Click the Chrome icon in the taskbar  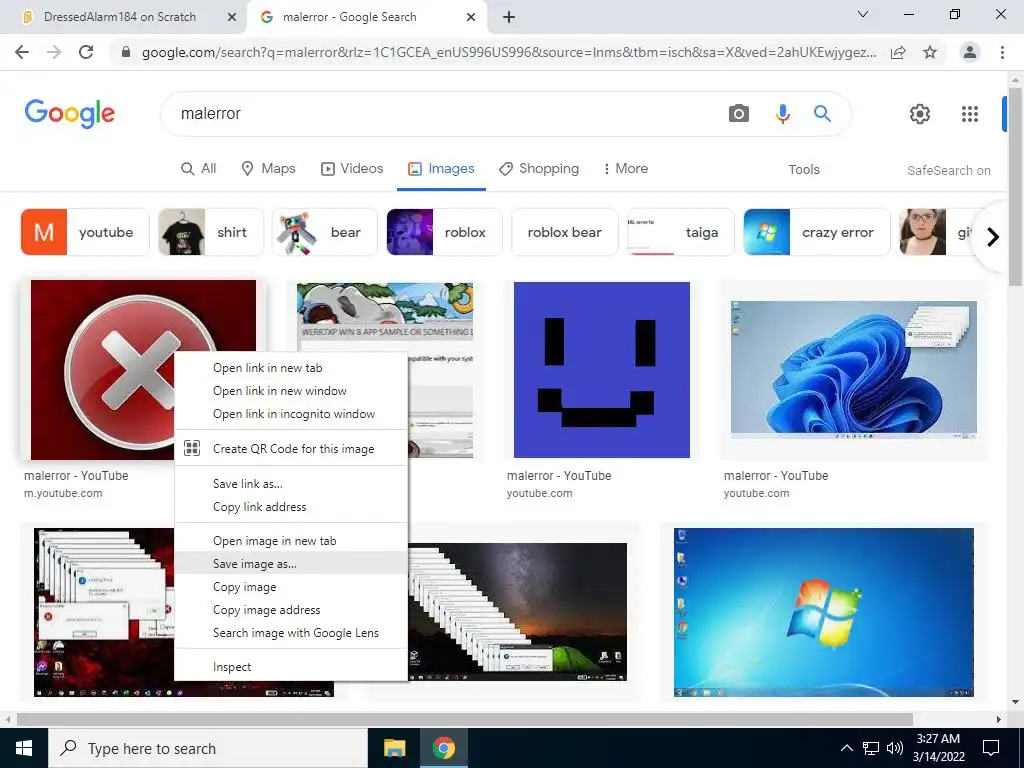443,748
